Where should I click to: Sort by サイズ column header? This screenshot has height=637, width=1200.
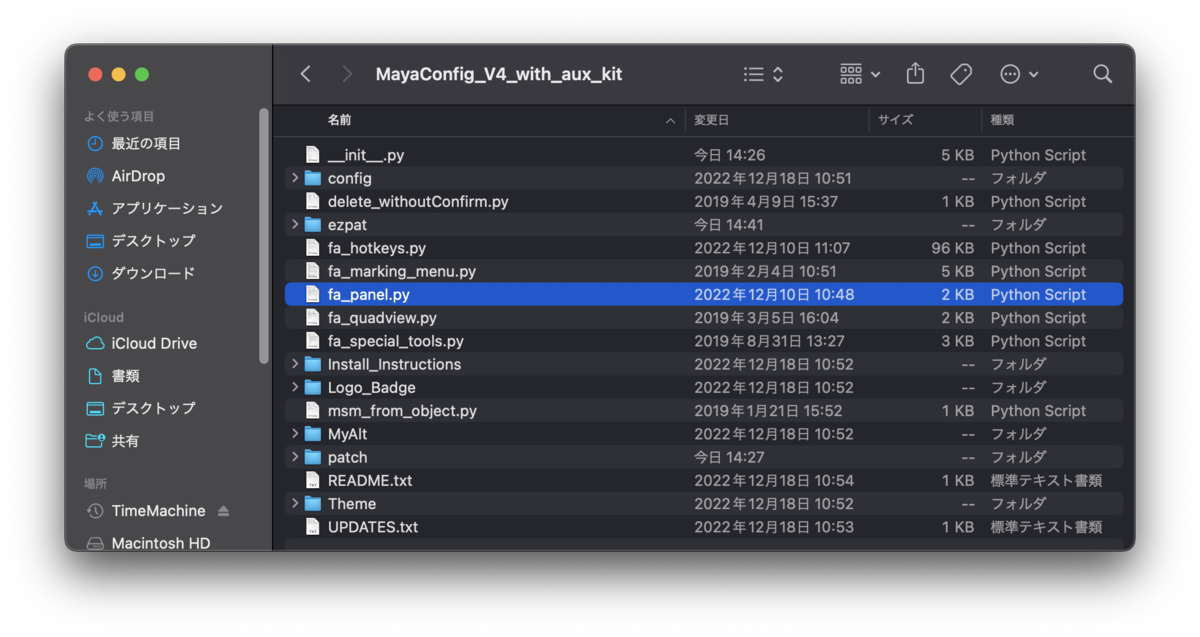896,120
